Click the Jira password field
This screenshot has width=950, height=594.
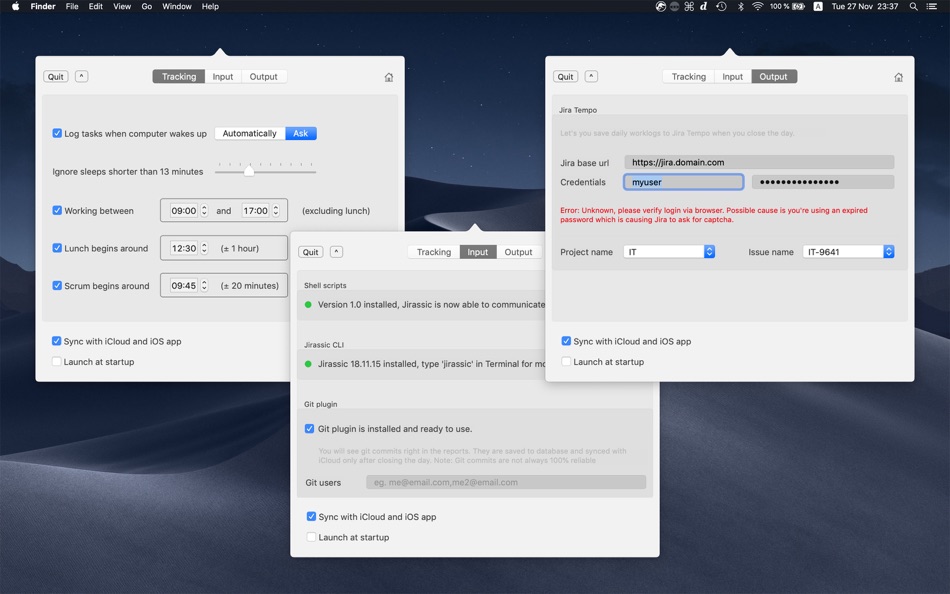823,182
